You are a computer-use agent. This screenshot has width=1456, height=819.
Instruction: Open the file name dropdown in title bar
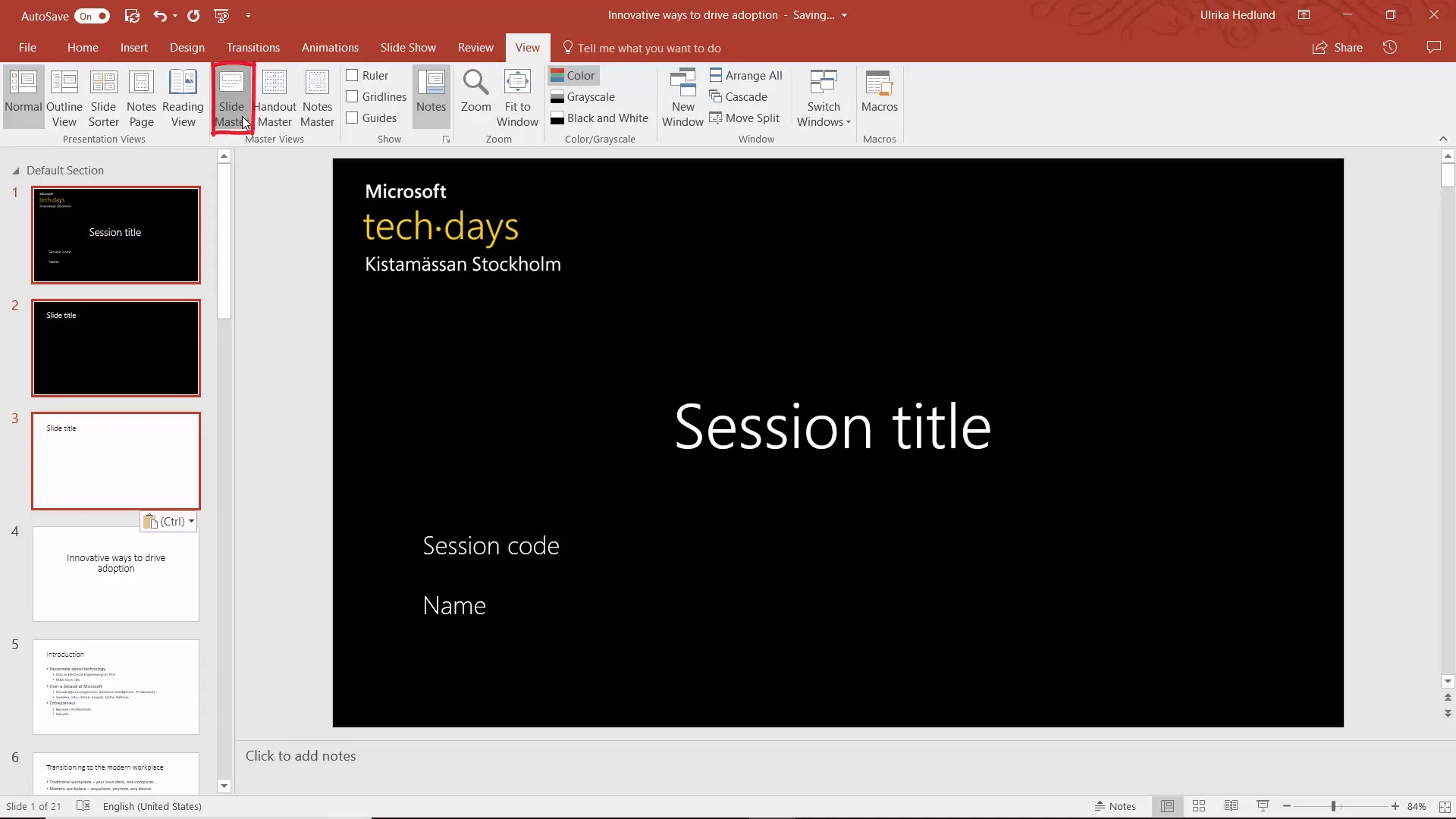(844, 15)
